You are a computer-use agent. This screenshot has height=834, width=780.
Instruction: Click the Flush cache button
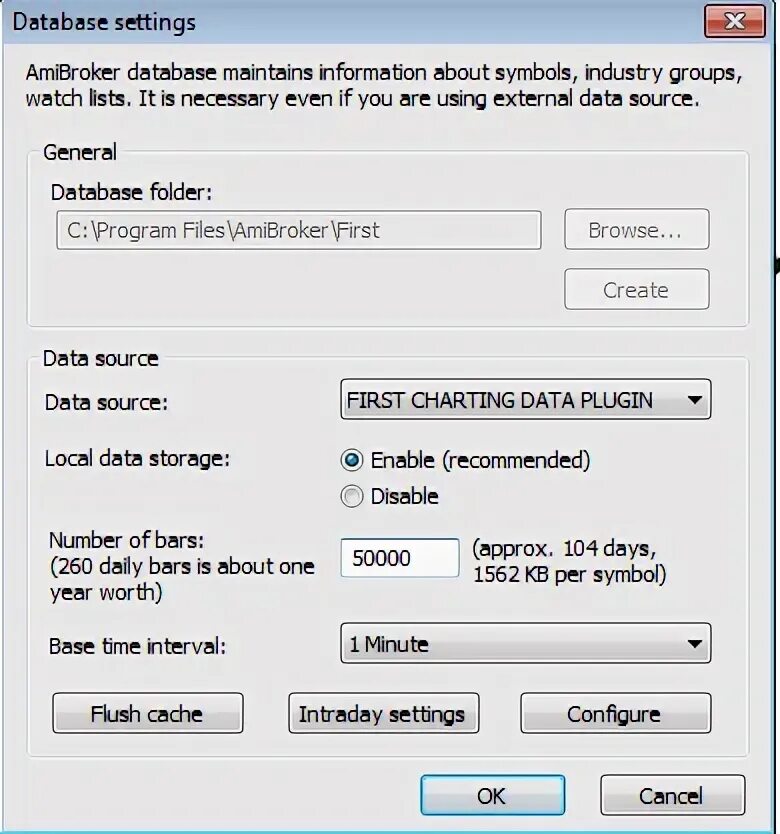click(147, 713)
